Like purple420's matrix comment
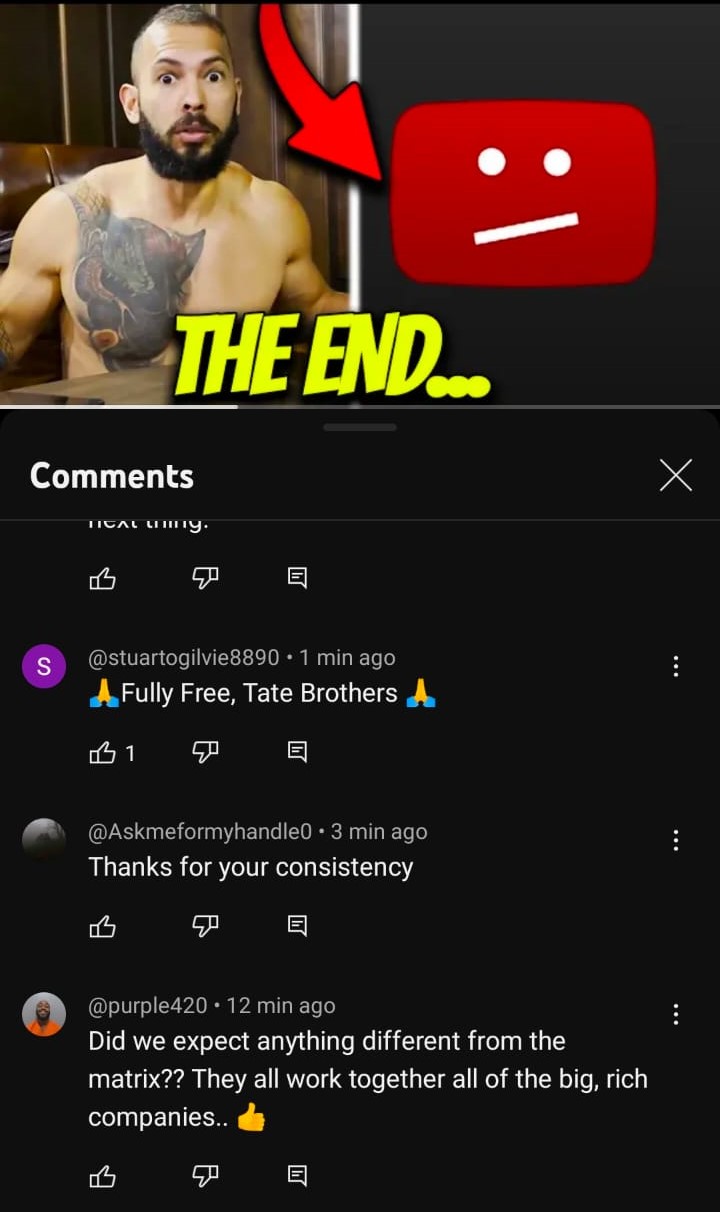 point(102,1177)
